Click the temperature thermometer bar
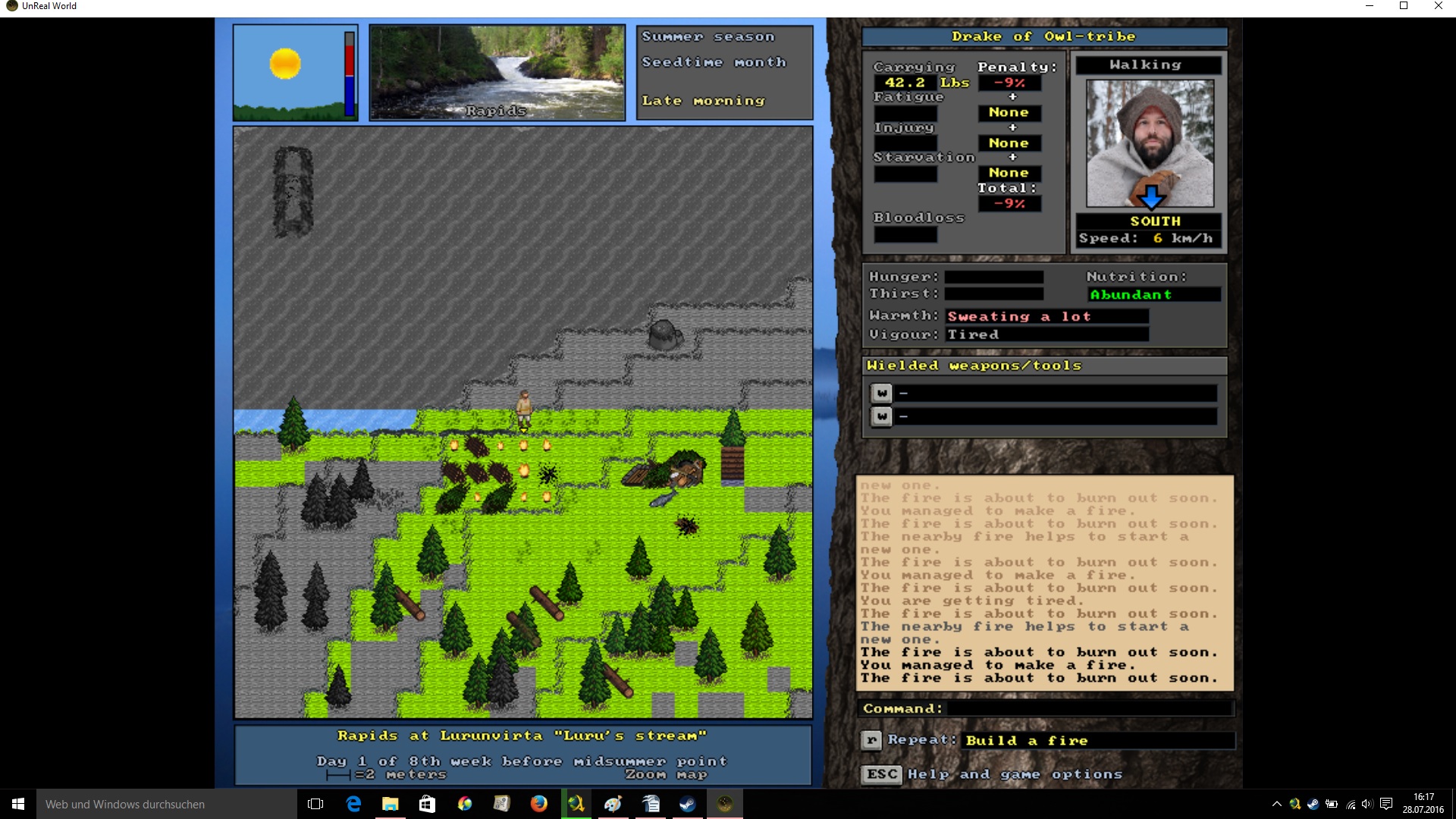The image size is (1456, 819). pyautogui.click(x=350, y=74)
